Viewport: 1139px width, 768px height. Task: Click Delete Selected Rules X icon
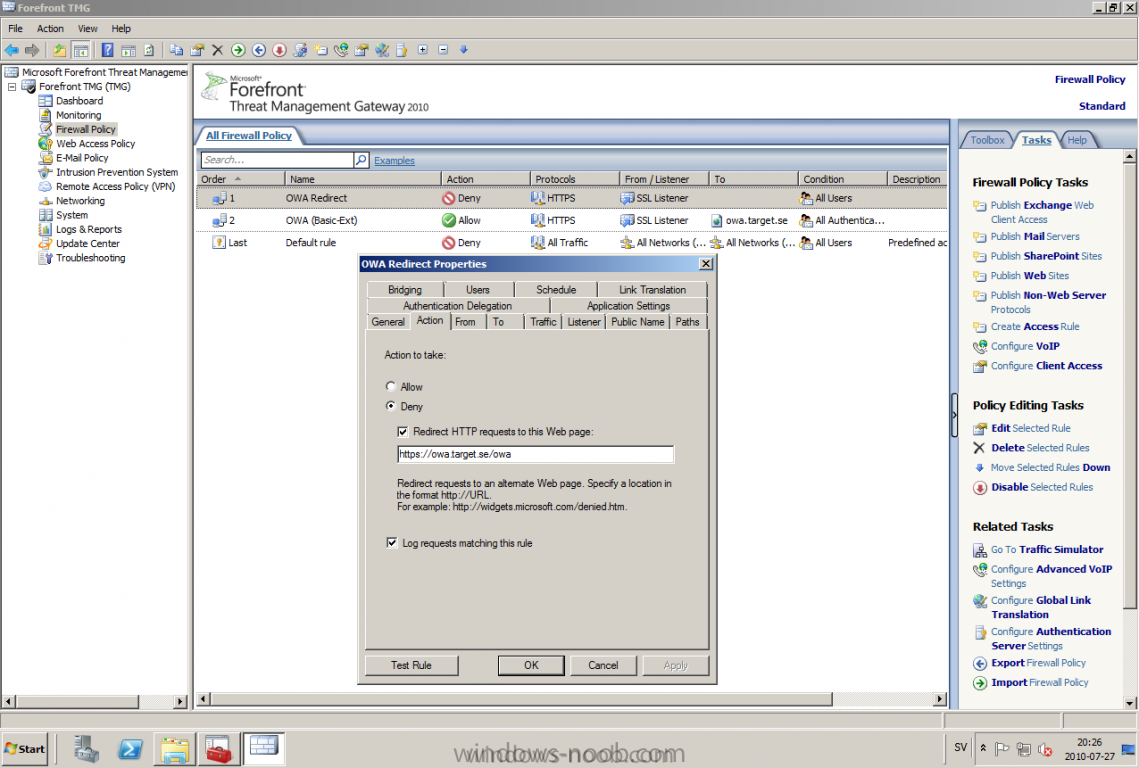pyautogui.click(x=979, y=448)
